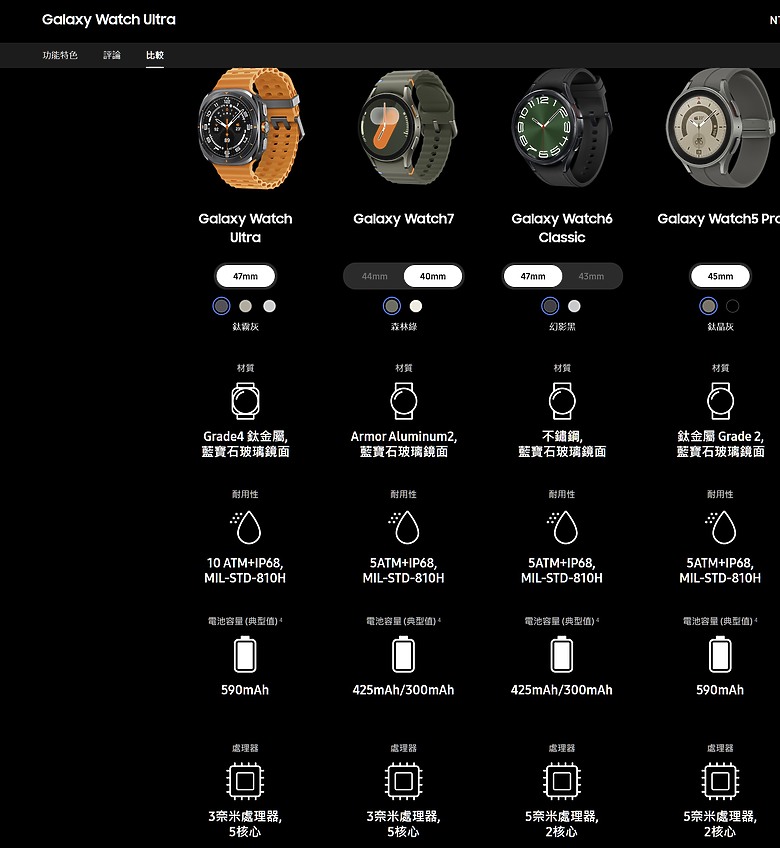Viewport: 780px width, 848px height.
Task: Click Watch Ultra 590mAh battery value
Action: click(245, 690)
